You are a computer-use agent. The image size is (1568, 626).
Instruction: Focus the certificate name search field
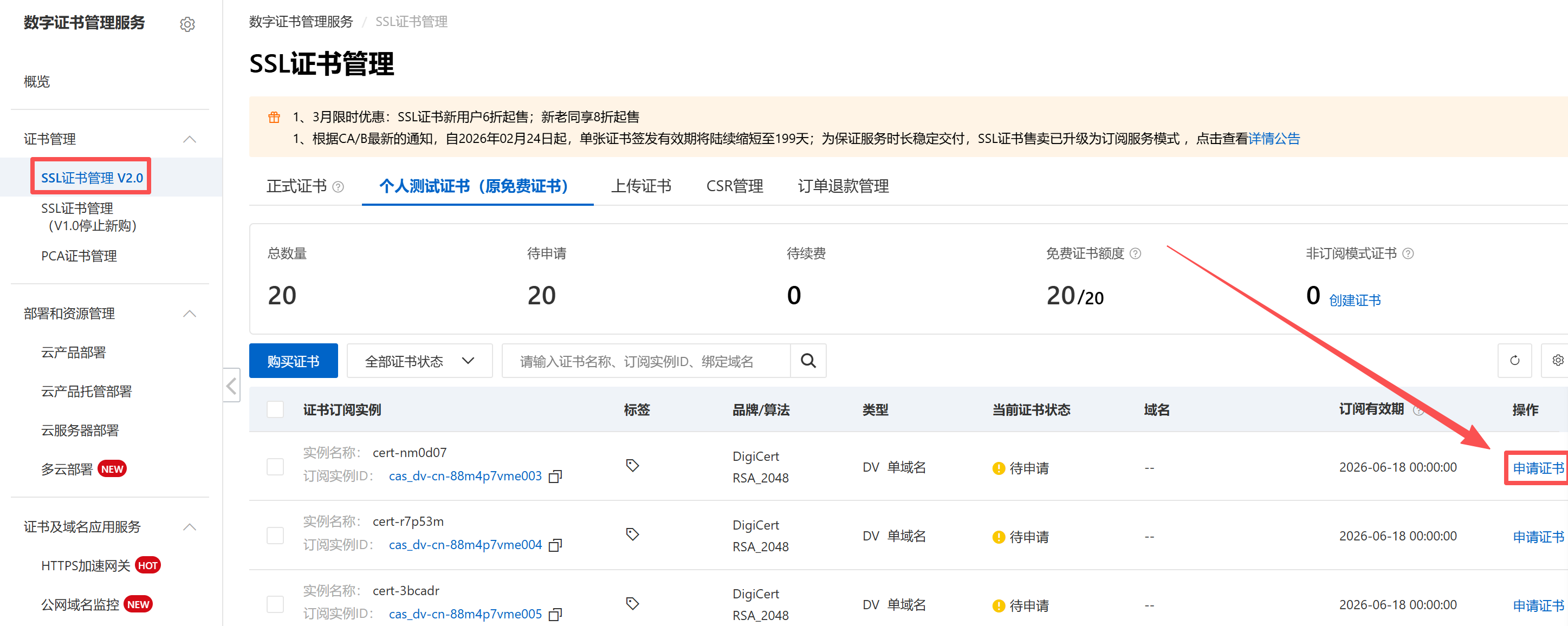click(646, 361)
